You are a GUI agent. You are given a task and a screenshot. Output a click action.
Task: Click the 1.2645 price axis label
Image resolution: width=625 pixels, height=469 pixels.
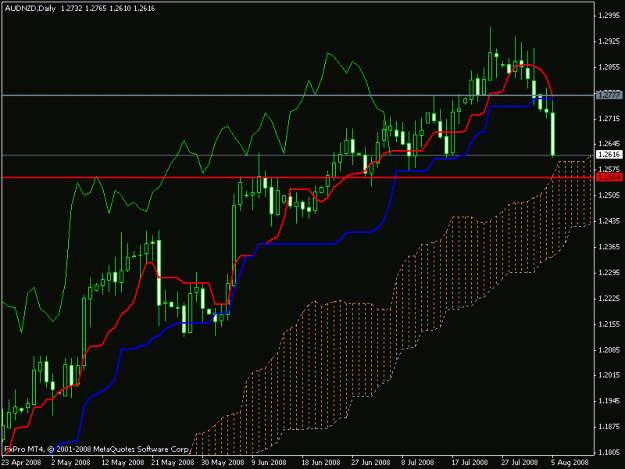pyautogui.click(x=609, y=144)
